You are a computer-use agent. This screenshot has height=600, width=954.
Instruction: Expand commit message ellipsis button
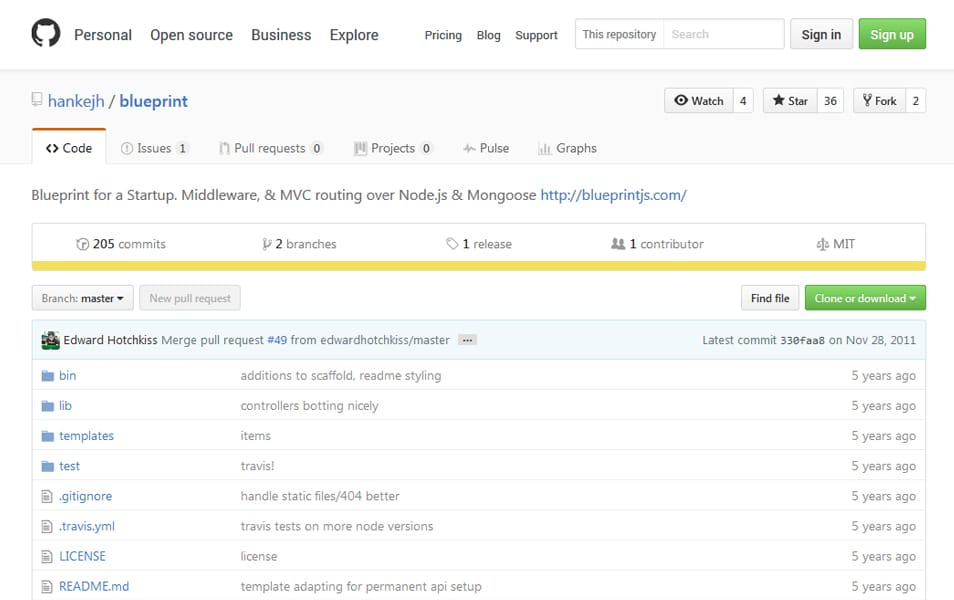[x=467, y=340]
